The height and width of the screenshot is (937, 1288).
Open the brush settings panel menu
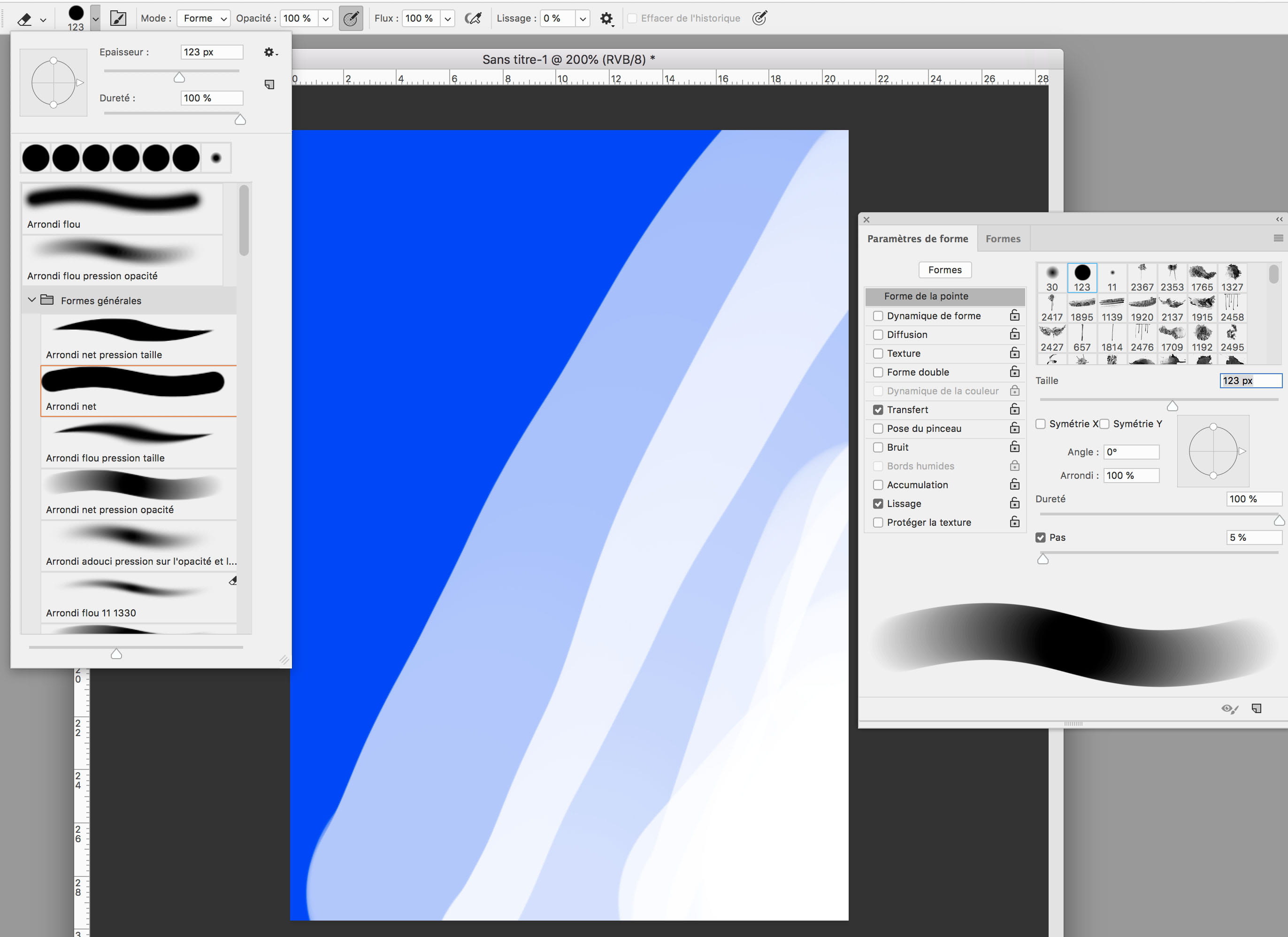(1278, 238)
